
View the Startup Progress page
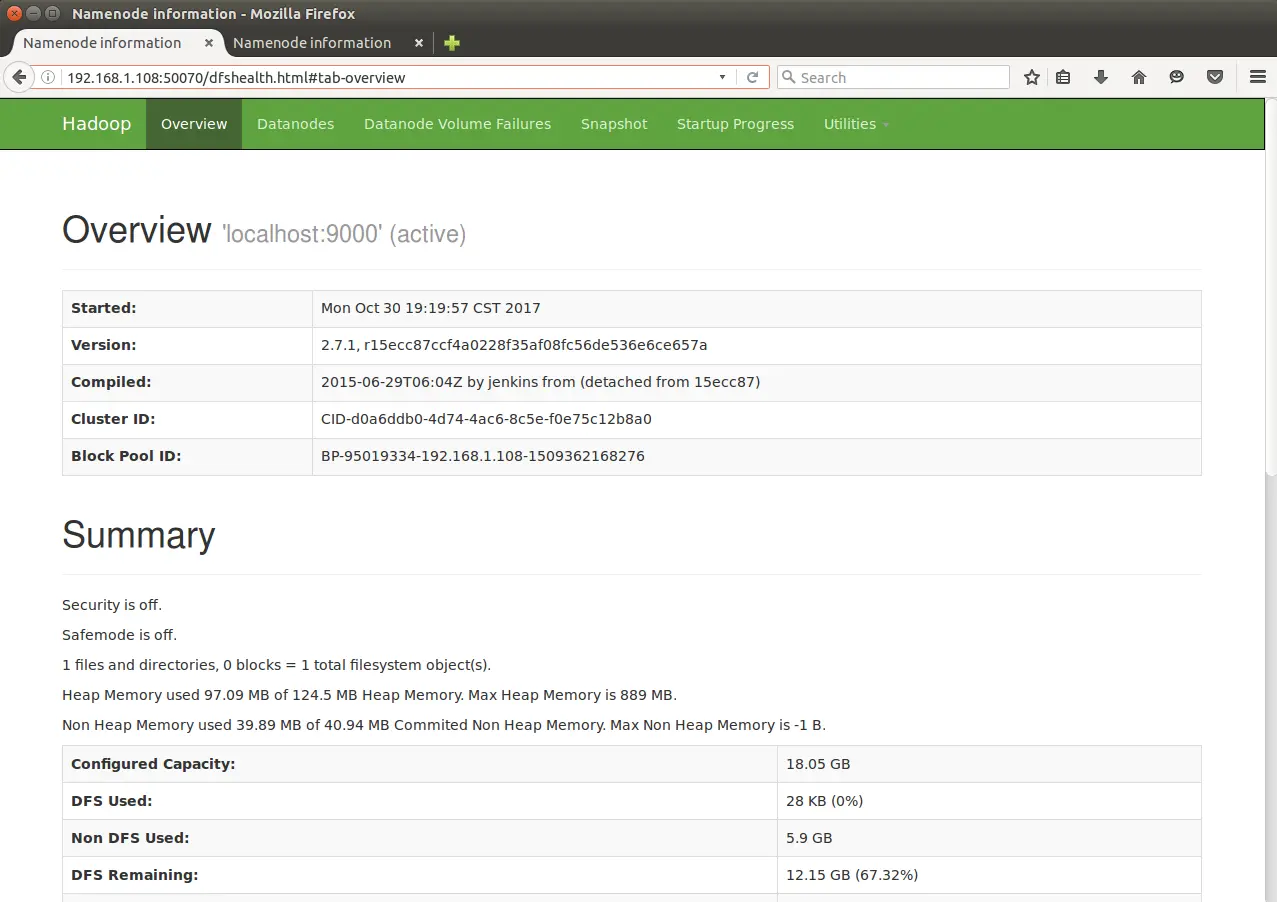tap(735, 124)
